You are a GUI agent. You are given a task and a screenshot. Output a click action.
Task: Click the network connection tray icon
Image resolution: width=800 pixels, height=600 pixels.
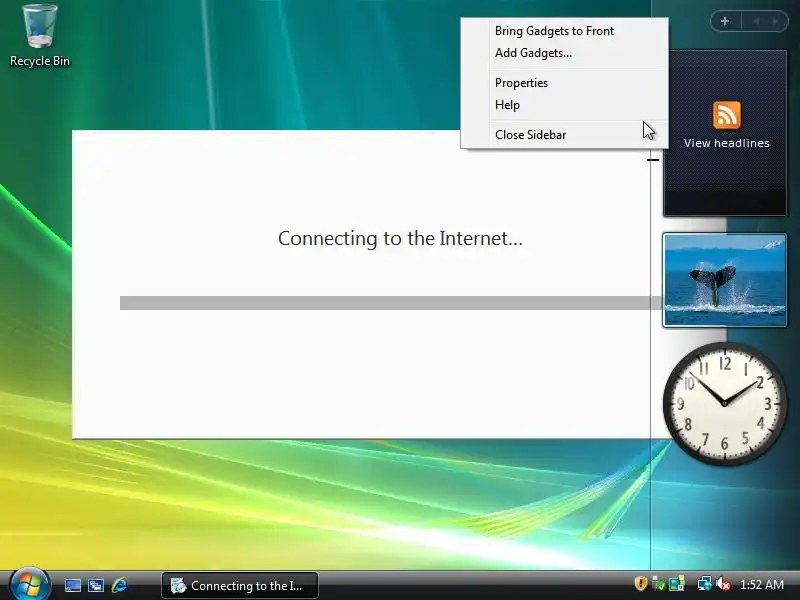(x=705, y=583)
